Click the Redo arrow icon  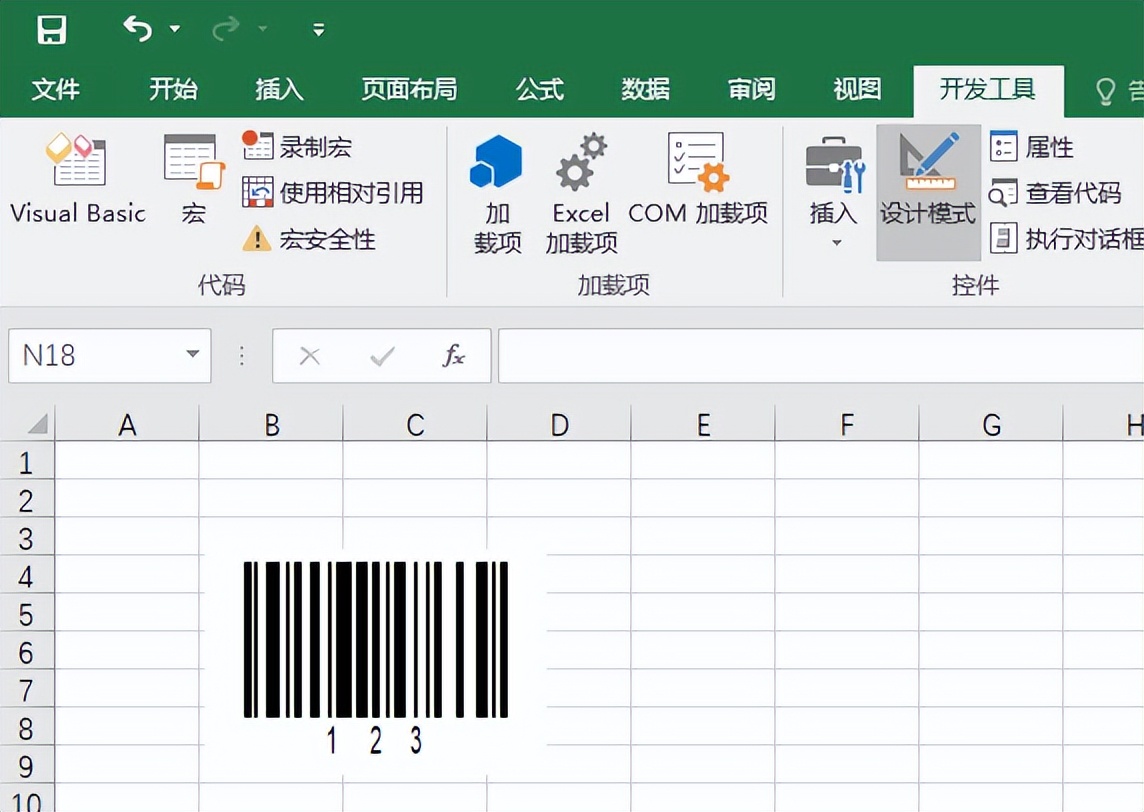[225, 29]
